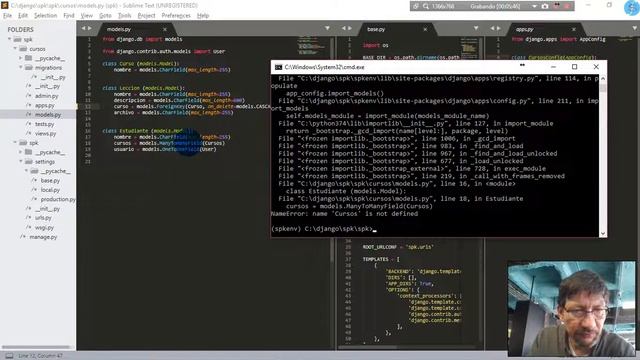Open the Tools menu
The width and height of the screenshot is (640, 360).
[124, 16]
